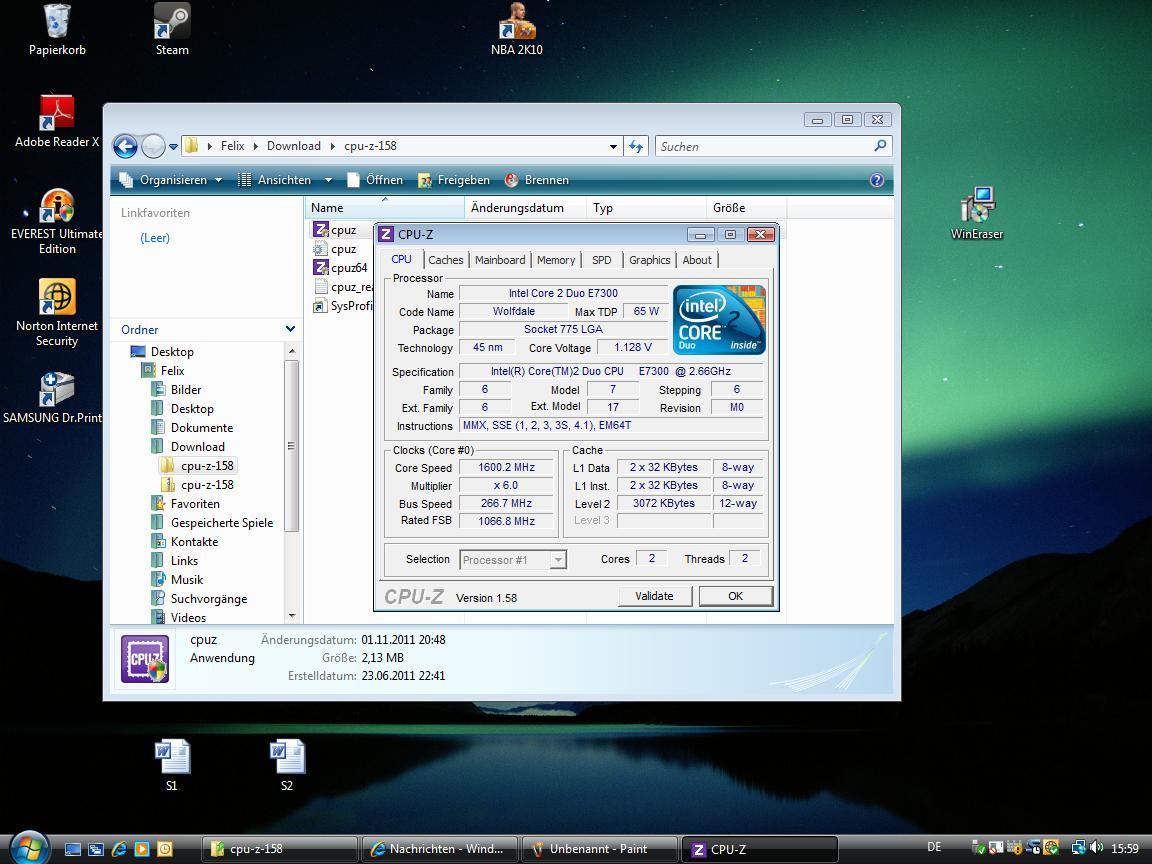
Task: Select the Gespeicherte Spiele folder
Action: 212,523
